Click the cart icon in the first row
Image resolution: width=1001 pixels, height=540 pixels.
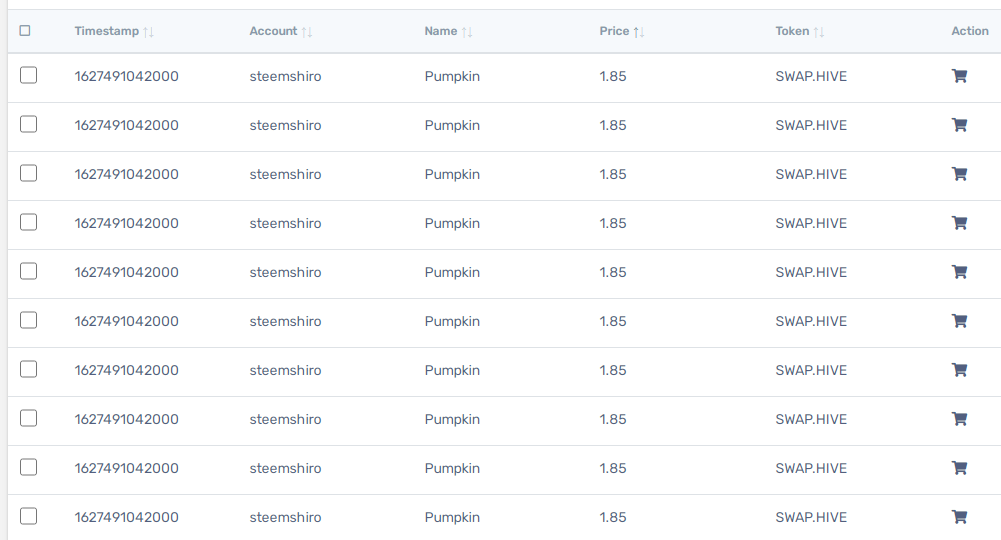click(x=959, y=76)
